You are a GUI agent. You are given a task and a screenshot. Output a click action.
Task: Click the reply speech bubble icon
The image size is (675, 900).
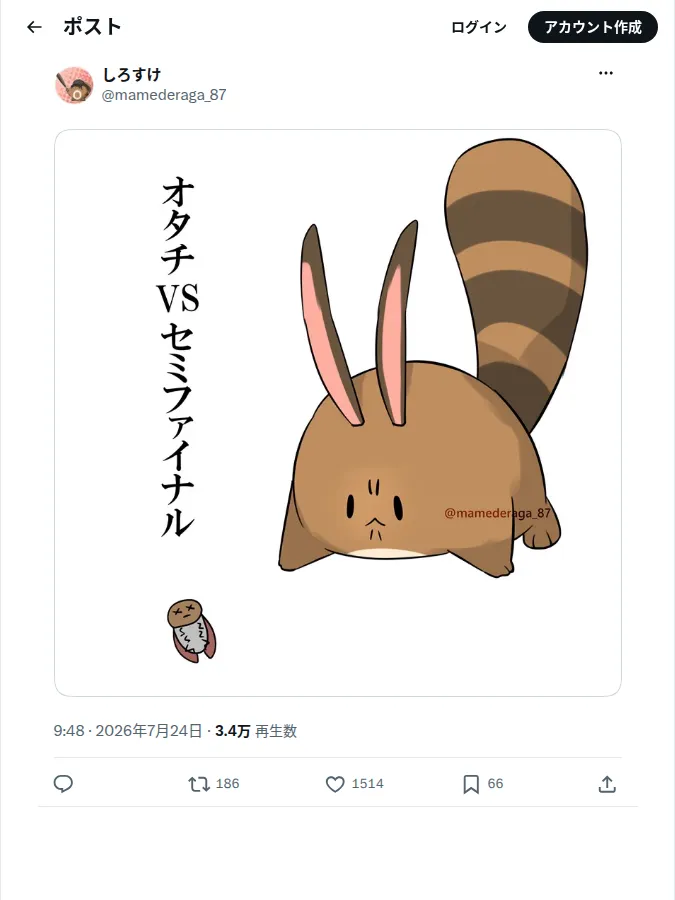click(63, 783)
